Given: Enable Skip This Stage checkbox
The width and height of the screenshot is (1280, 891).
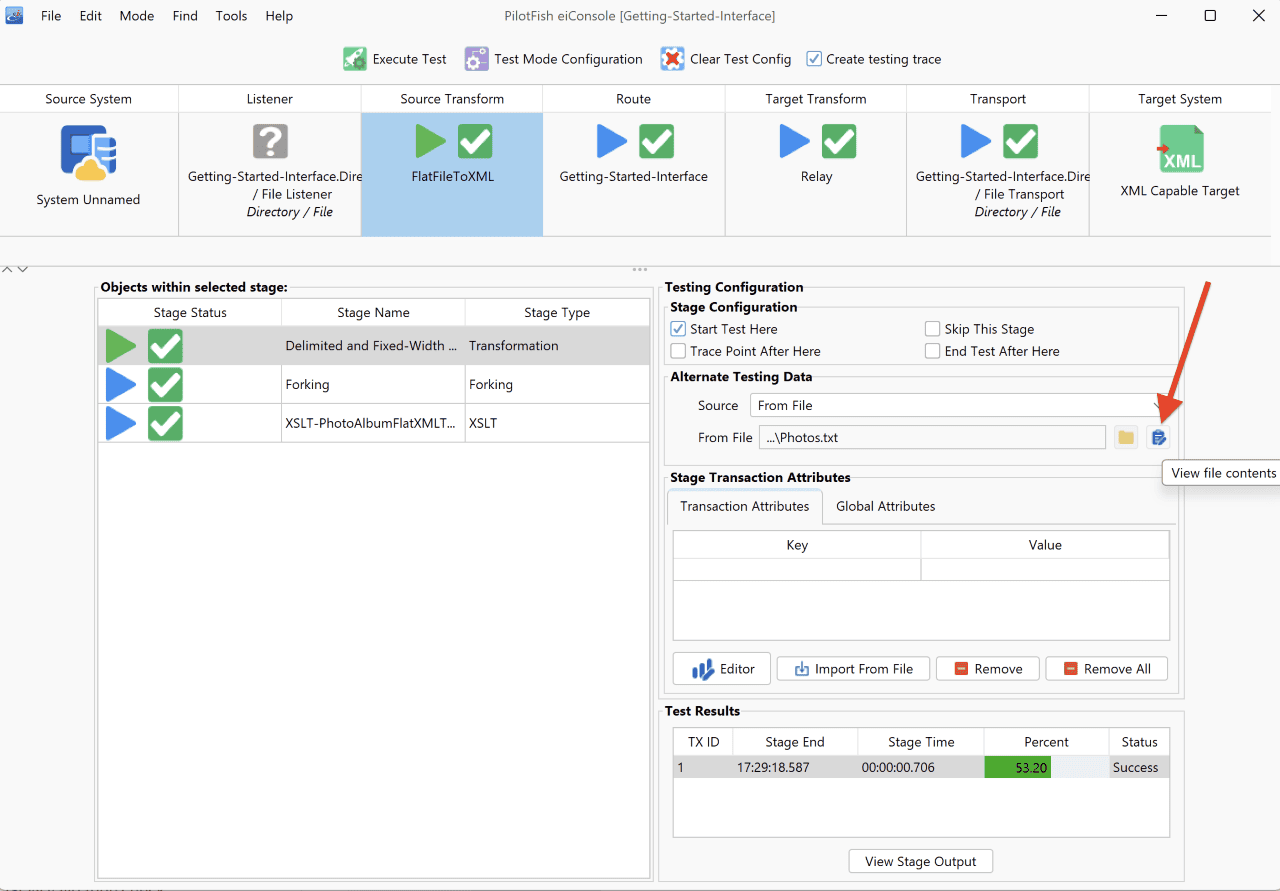Looking at the screenshot, I should (932, 329).
